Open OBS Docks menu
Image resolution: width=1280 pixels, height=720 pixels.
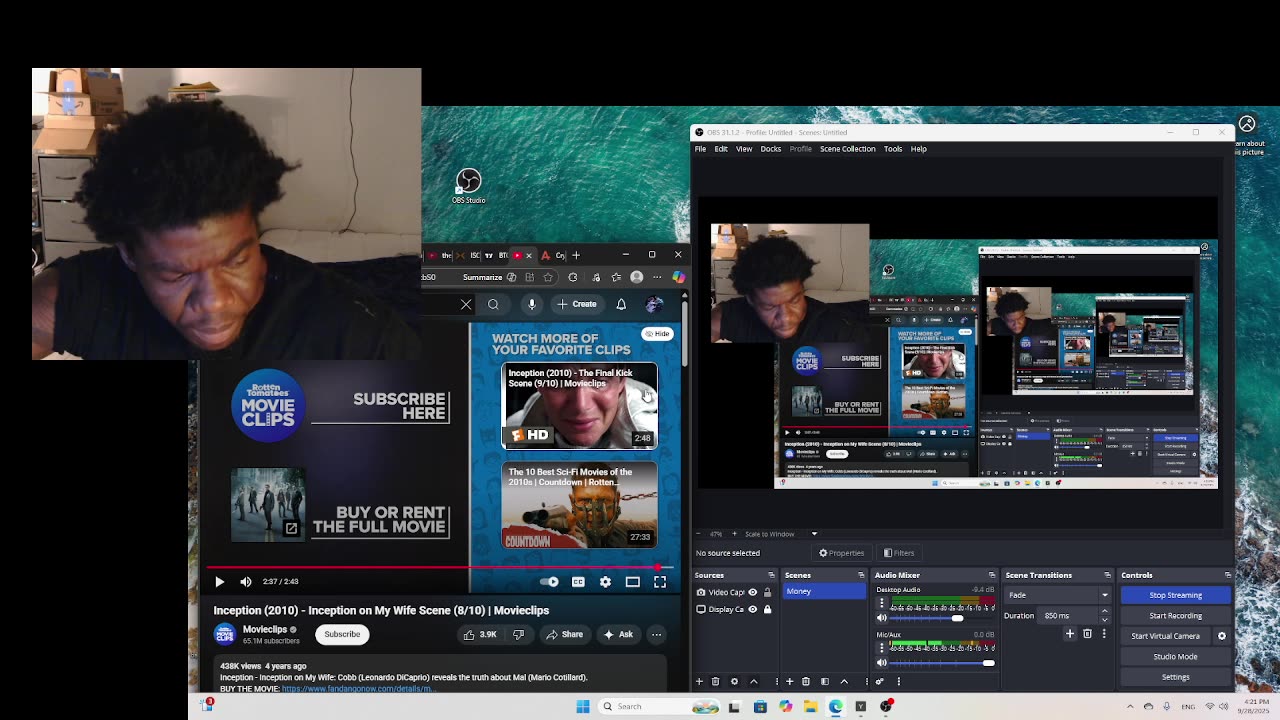(x=770, y=149)
